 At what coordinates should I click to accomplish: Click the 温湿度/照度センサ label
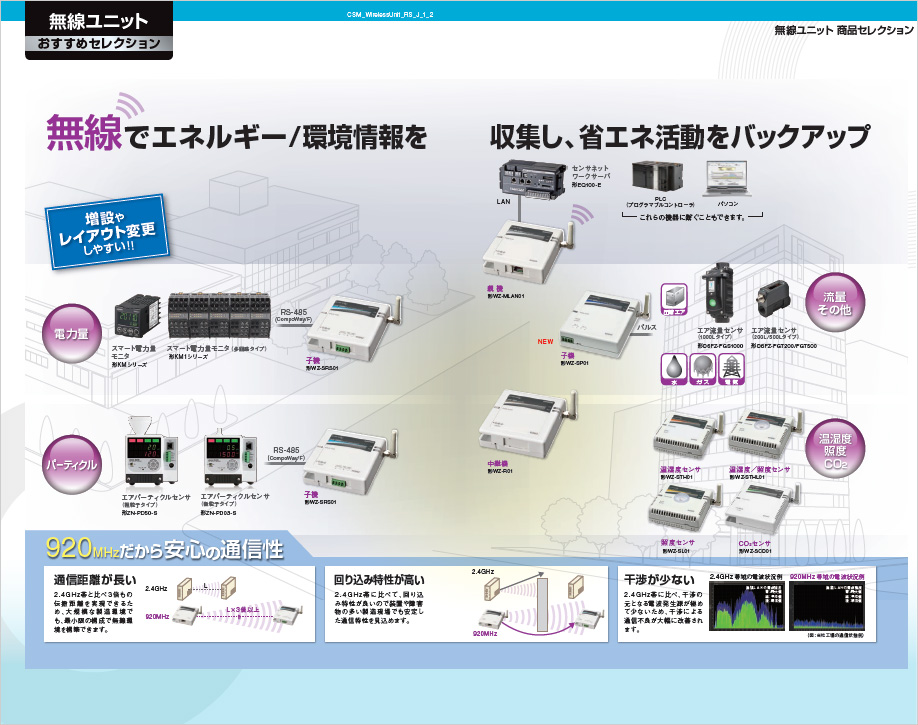click(760, 469)
